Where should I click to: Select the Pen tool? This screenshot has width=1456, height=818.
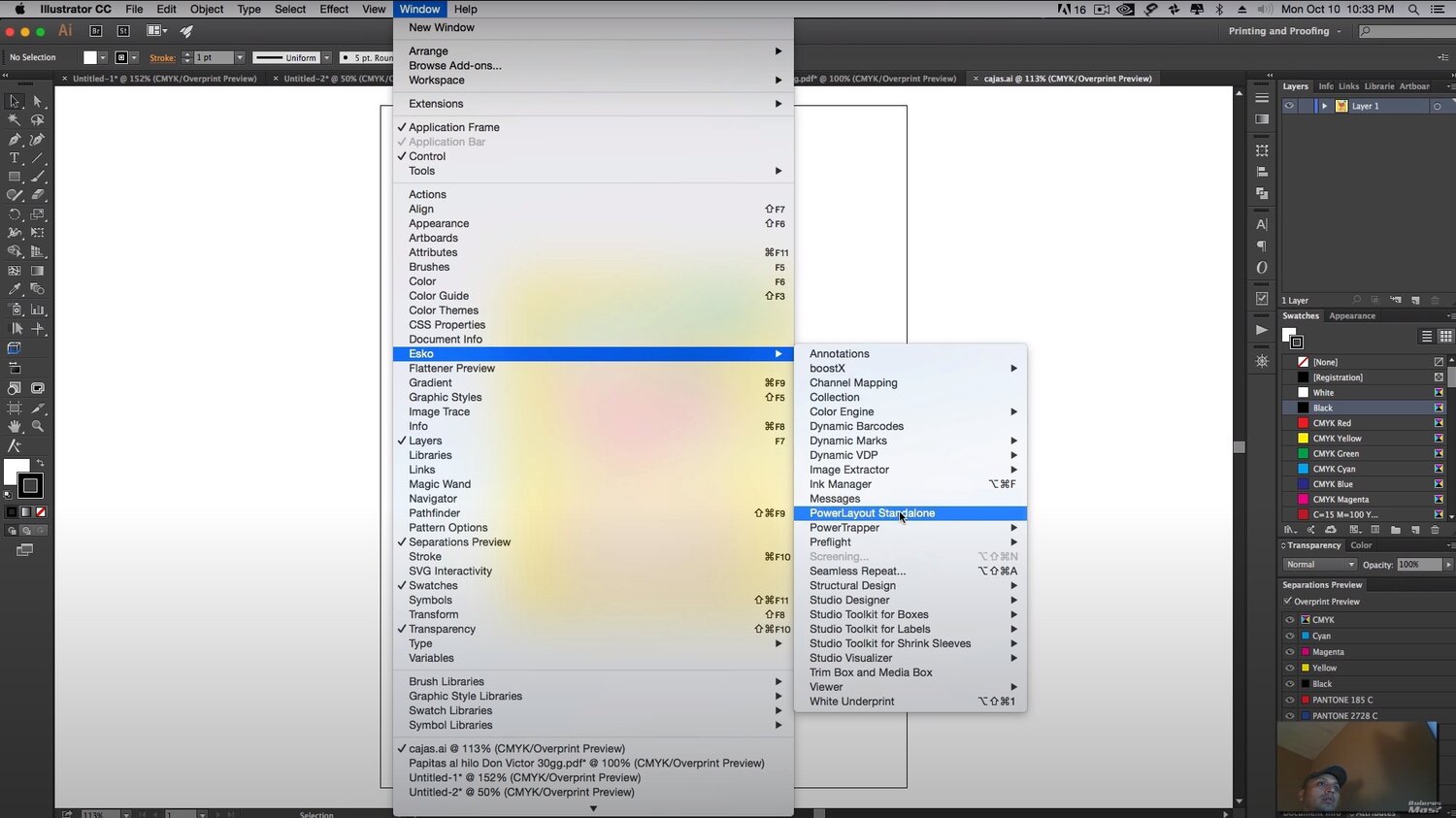point(15,140)
